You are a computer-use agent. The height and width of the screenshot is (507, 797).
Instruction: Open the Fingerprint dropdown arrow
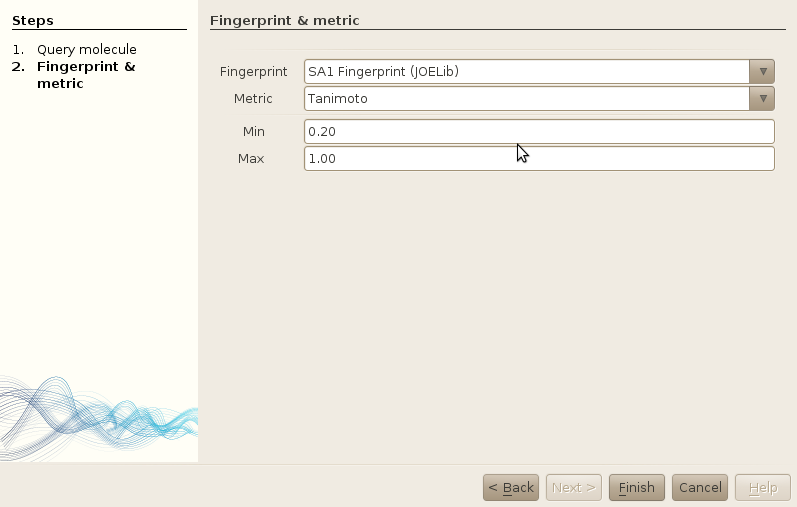pyautogui.click(x=762, y=72)
